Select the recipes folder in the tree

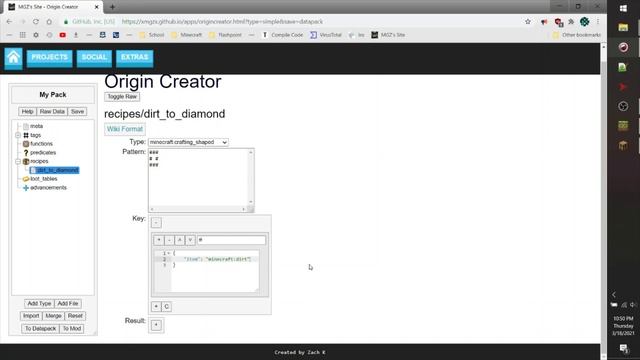[x=39, y=161]
